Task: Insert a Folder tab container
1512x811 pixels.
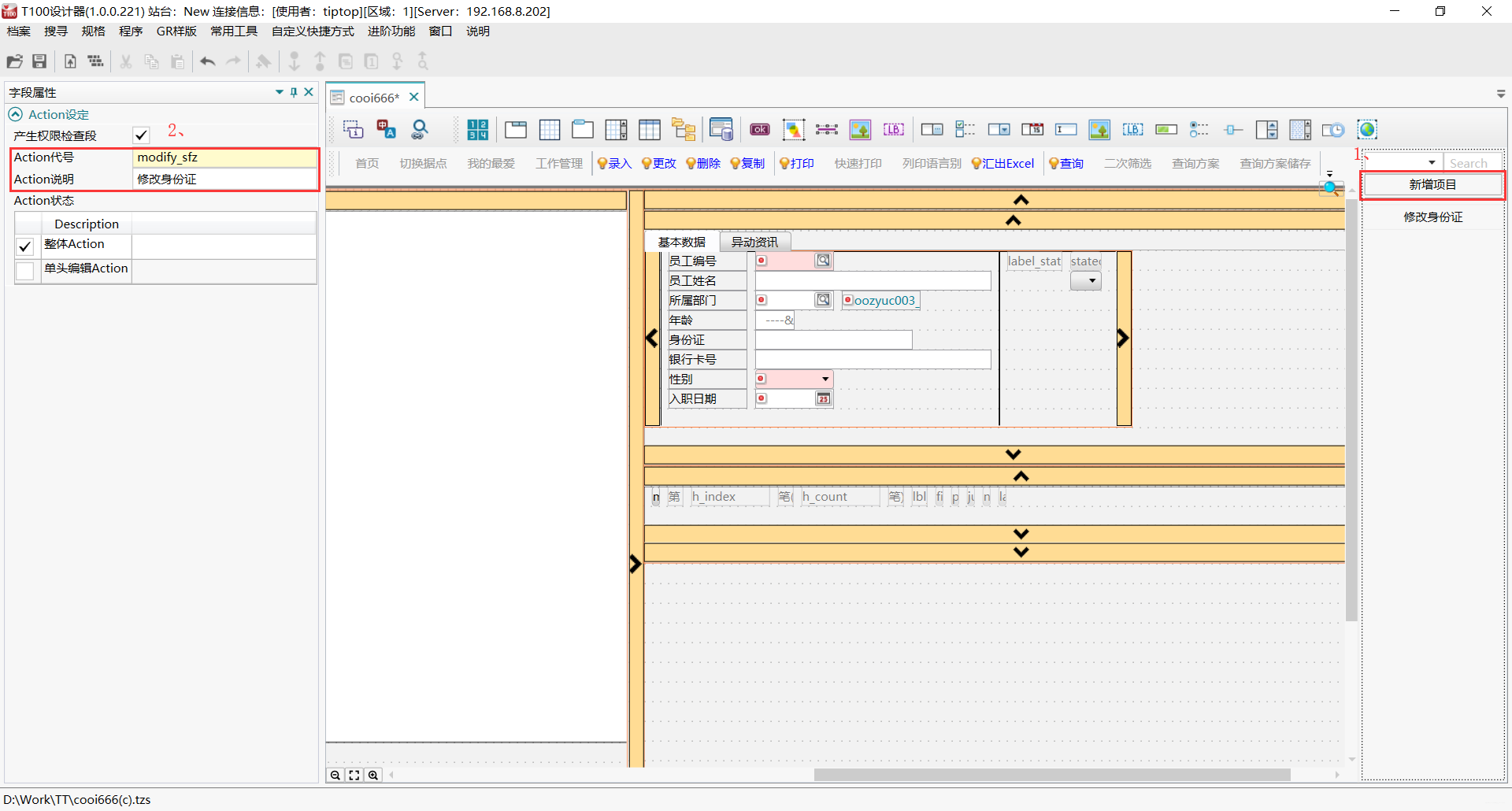Action: pyautogui.click(x=583, y=129)
